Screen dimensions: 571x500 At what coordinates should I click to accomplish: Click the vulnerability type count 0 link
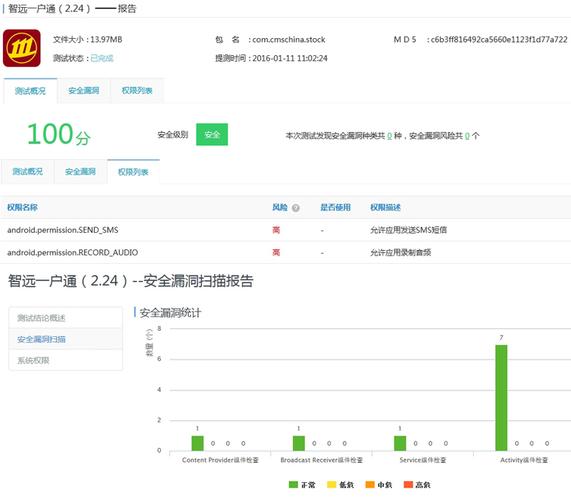tap(390, 136)
